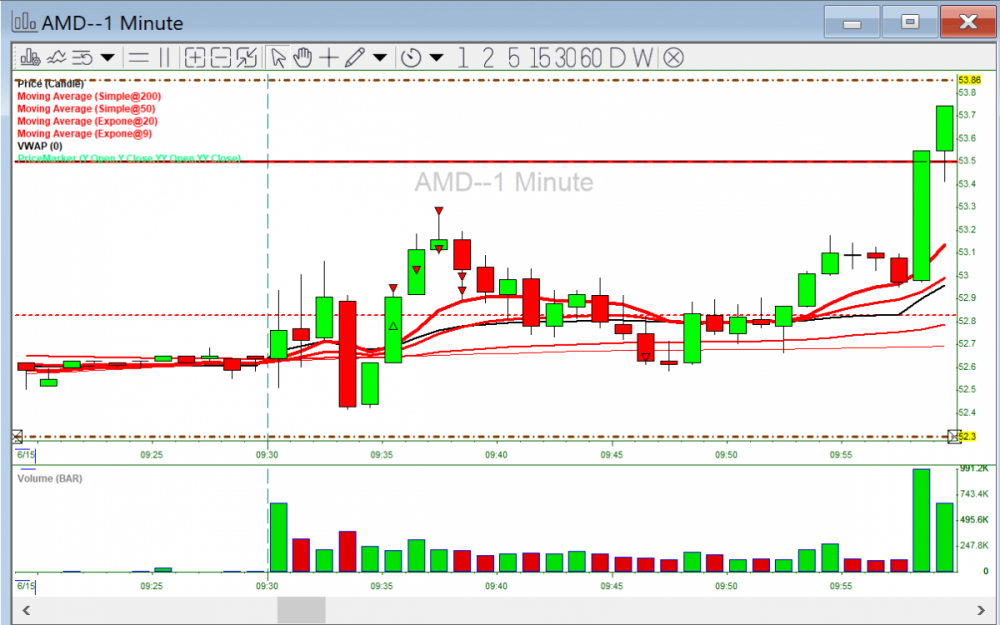
Task: Expand the dropdown arrow after the pencil tool
Action: pyautogui.click(x=379, y=58)
